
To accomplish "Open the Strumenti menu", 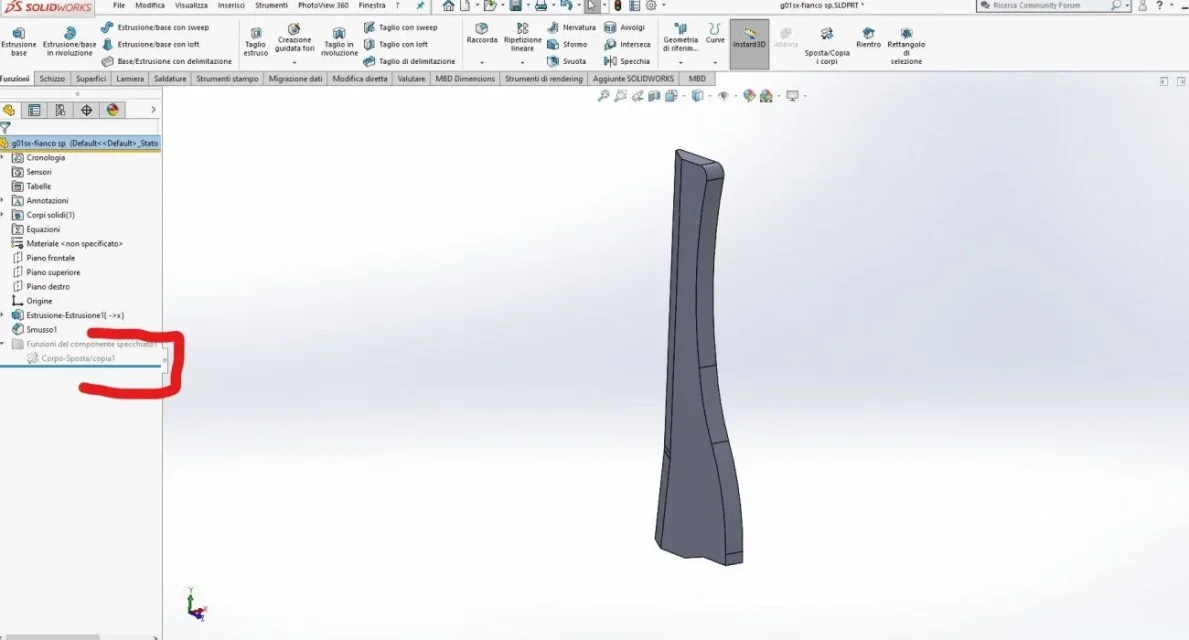I will 271,5.
